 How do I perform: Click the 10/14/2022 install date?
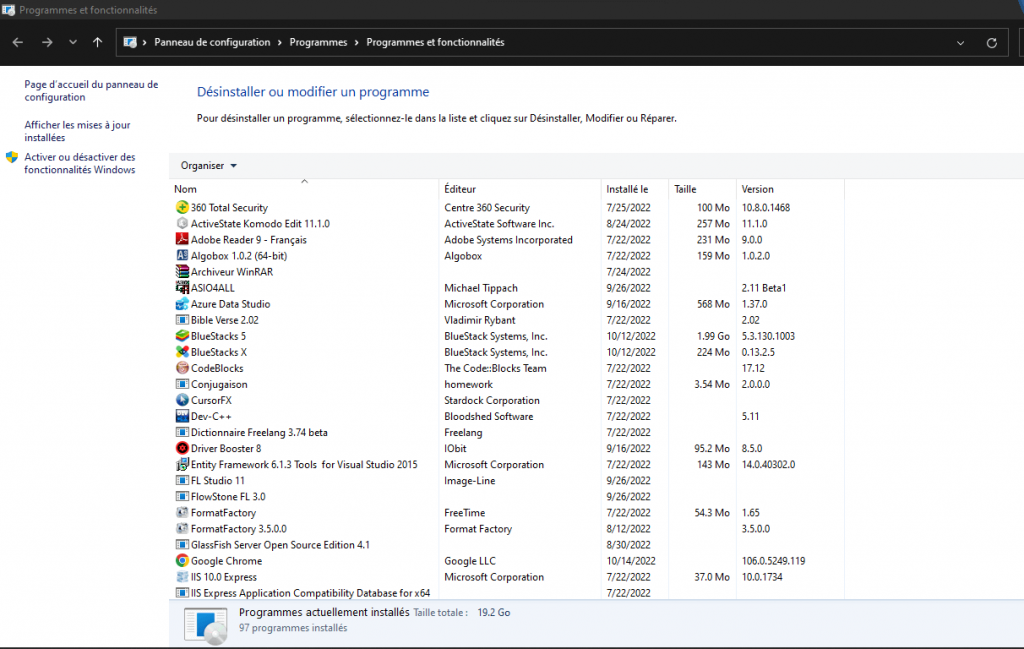pyautogui.click(x=631, y=561)
